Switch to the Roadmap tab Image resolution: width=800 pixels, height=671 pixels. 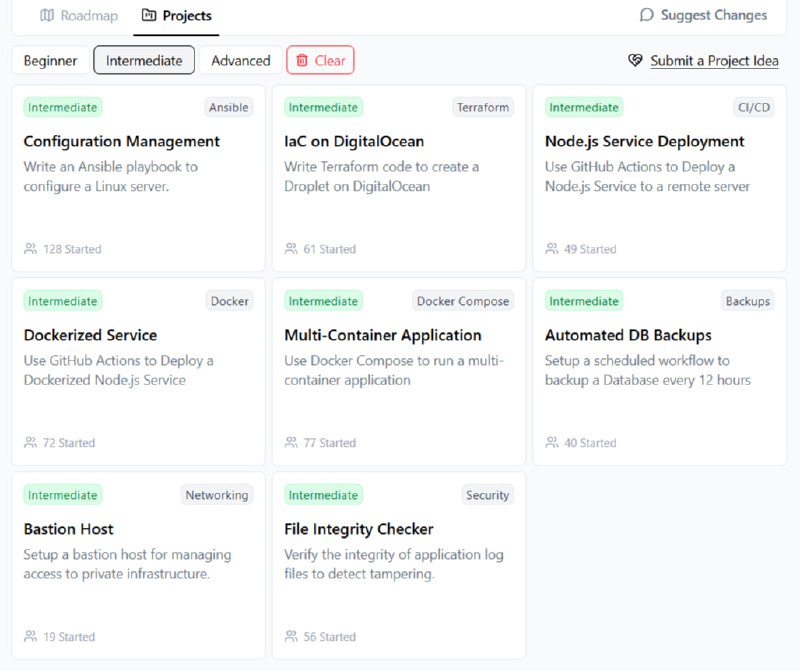pyautogui.click(x=79, y=16)
